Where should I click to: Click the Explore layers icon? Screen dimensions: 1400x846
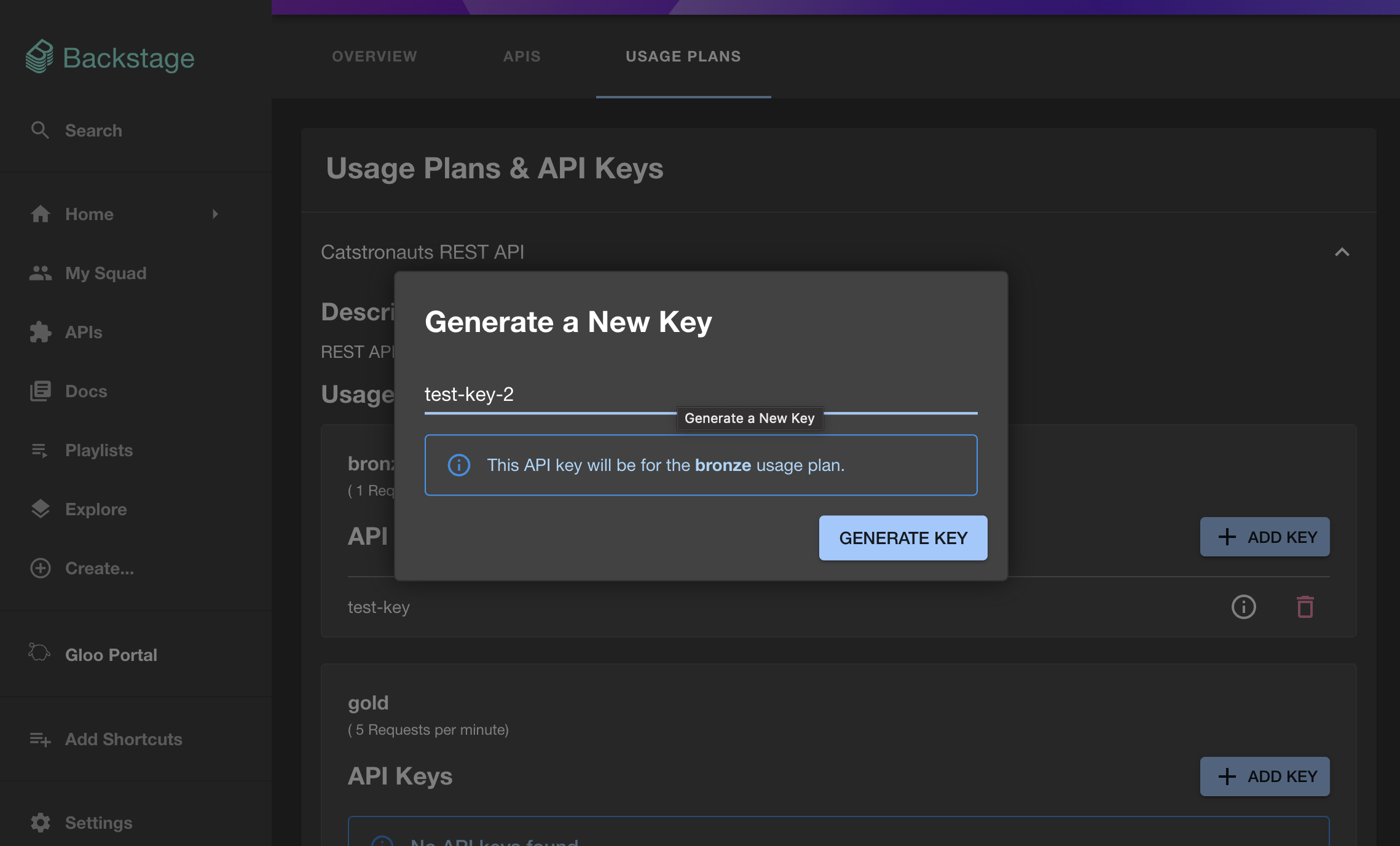pyautogui.click(x=41, y=509)
